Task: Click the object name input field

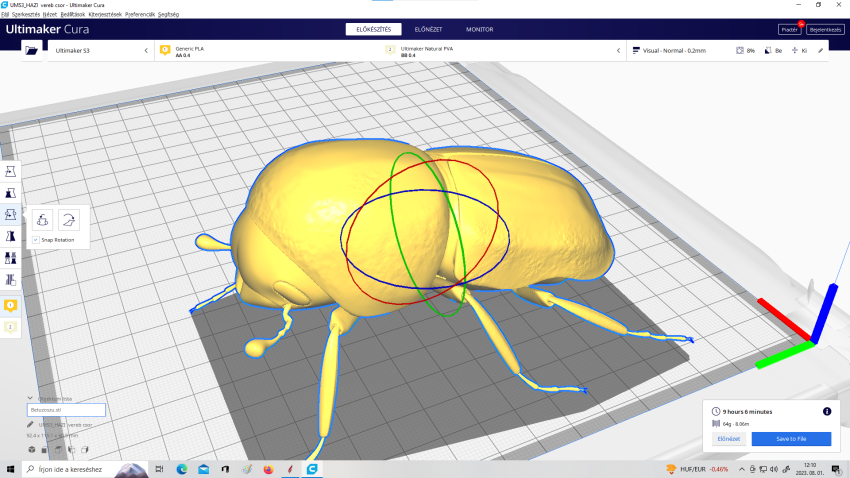Action: pyautogui.click(x=66, y=410)
